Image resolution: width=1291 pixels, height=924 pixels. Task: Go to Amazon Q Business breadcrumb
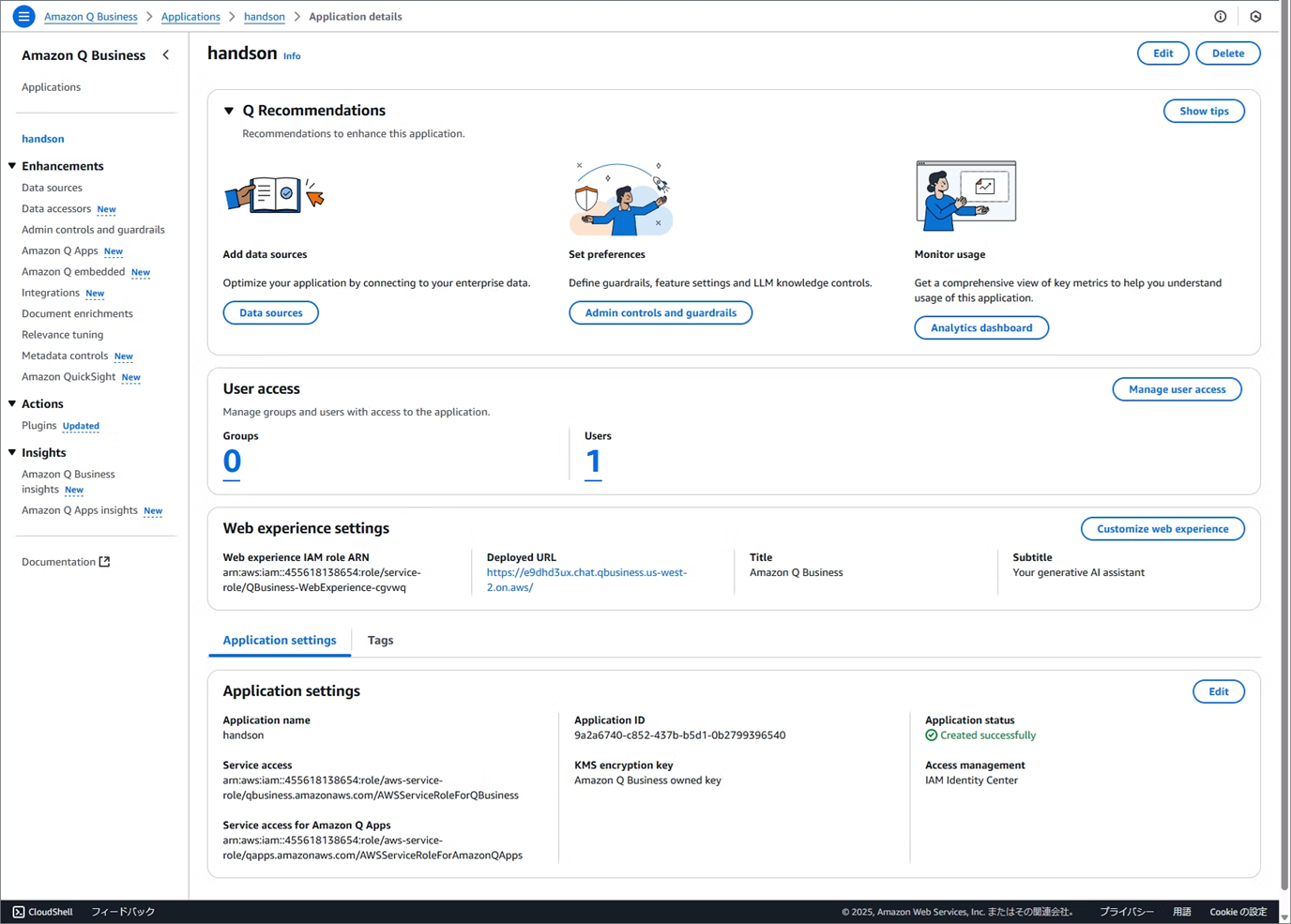pyautogui.click(x=91, y=17)
